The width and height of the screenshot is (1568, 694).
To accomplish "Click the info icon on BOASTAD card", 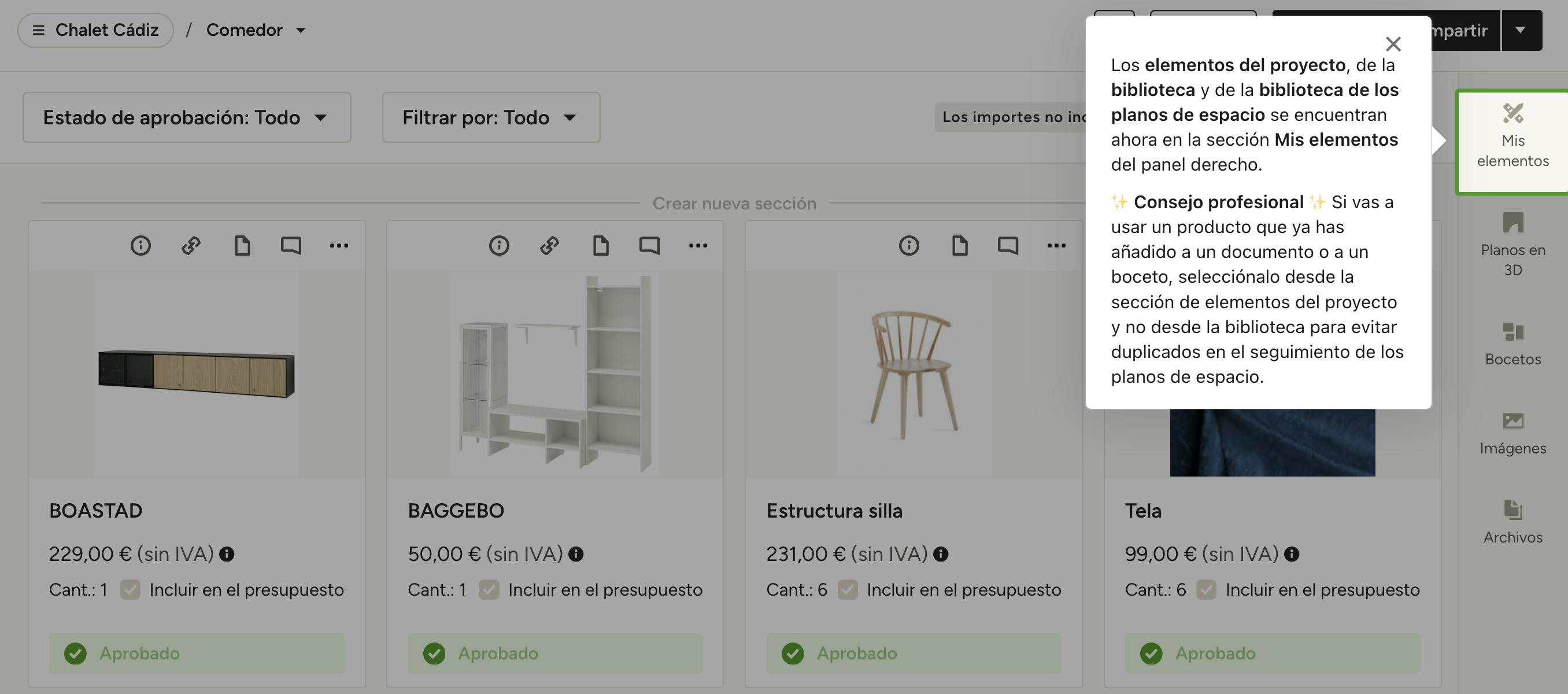I will (140, 245).
